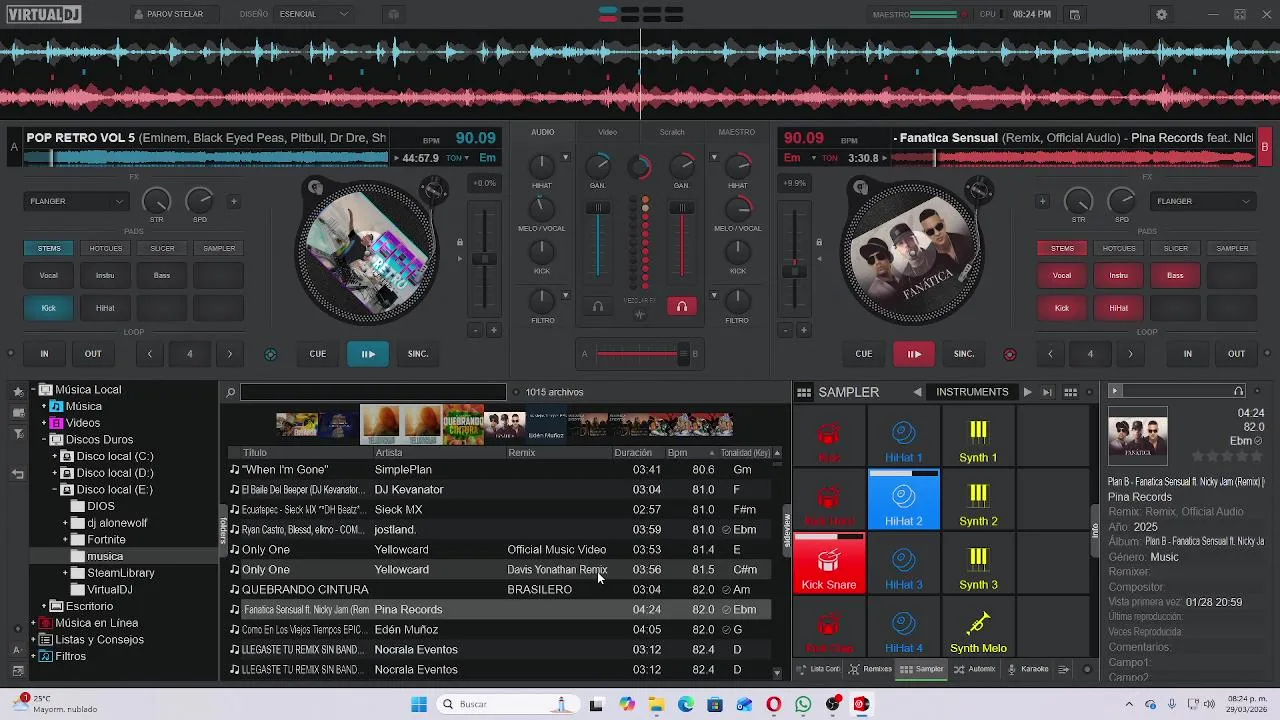Play or pause deck B

914,353
